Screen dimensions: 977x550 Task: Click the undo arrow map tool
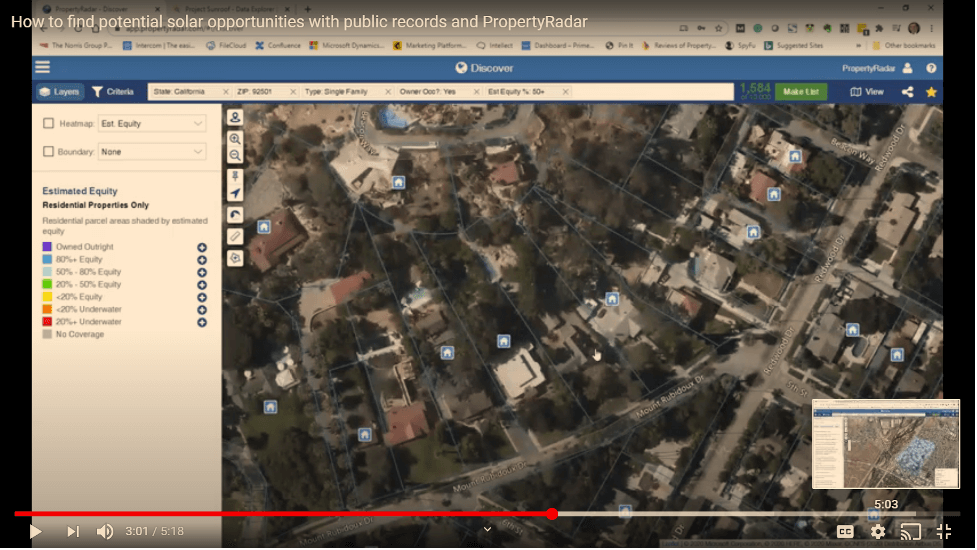(x=235, y=215)
